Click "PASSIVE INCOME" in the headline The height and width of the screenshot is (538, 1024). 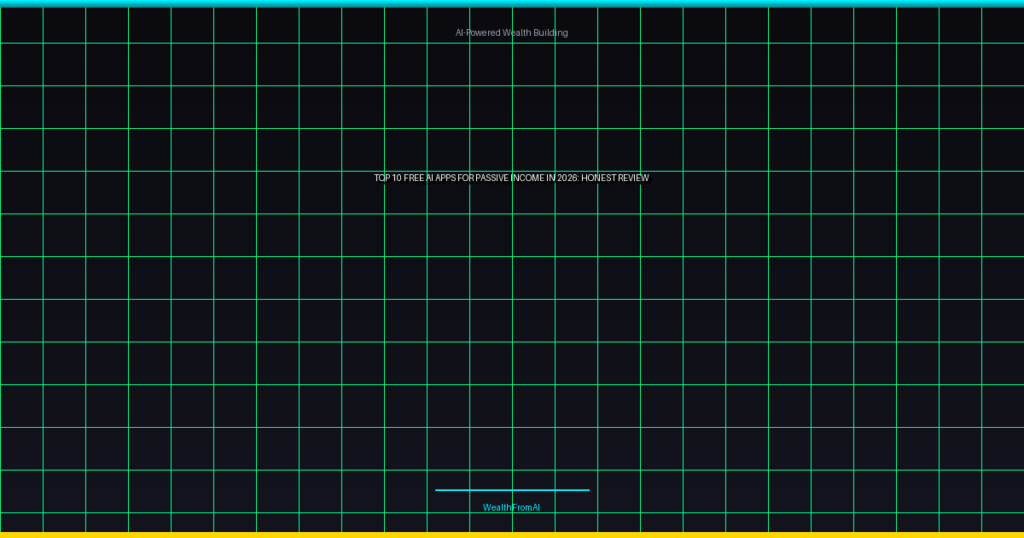point(508,178)
